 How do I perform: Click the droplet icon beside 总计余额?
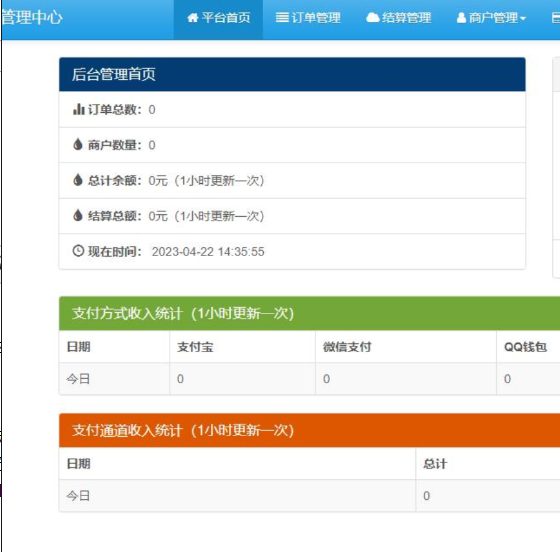pyautogui.click(x=78, y=180)
